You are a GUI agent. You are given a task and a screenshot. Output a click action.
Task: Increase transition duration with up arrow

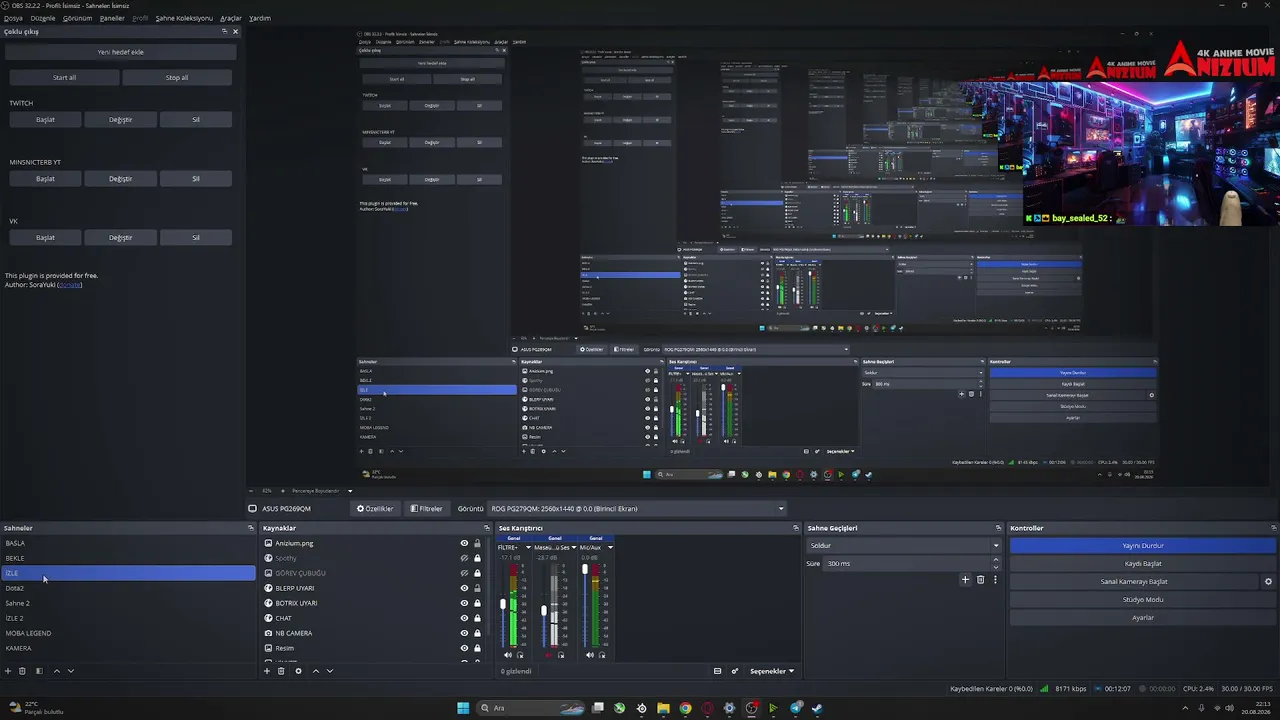(996, 561)
